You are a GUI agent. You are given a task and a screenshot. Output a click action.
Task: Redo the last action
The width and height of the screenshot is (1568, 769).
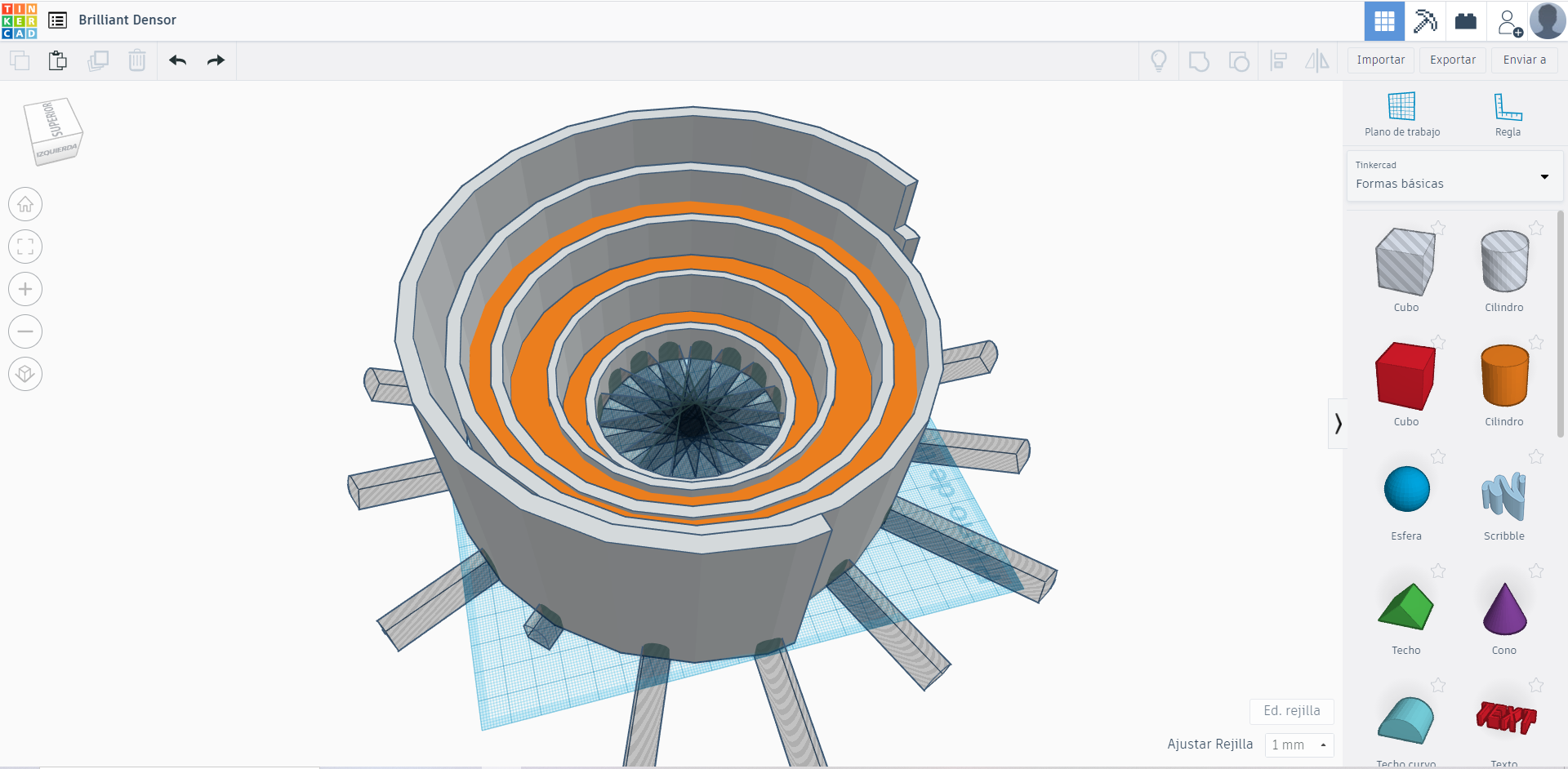pyautogui.click(x=216, y=60)
